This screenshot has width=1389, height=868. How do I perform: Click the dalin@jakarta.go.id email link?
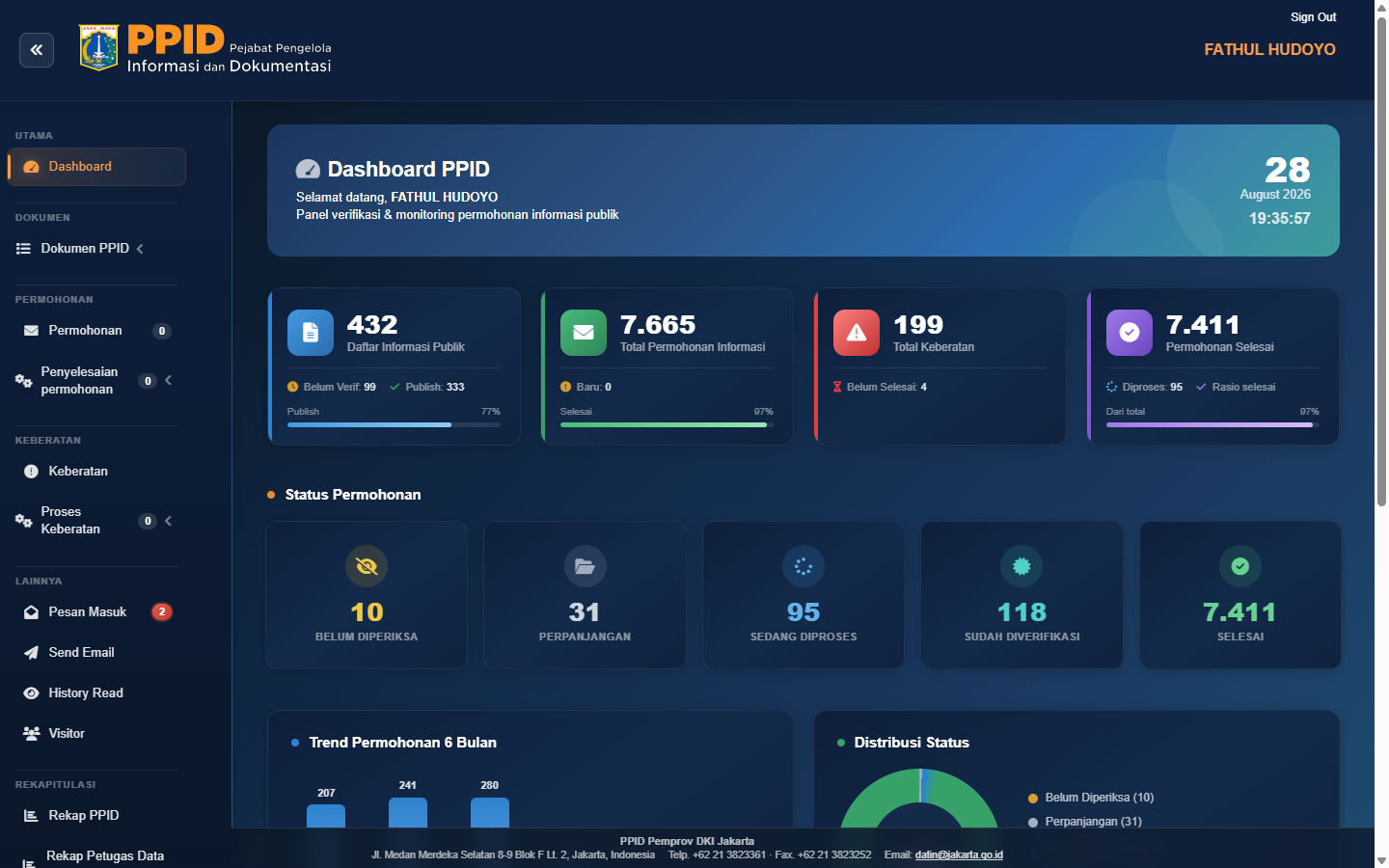point(959,854)
